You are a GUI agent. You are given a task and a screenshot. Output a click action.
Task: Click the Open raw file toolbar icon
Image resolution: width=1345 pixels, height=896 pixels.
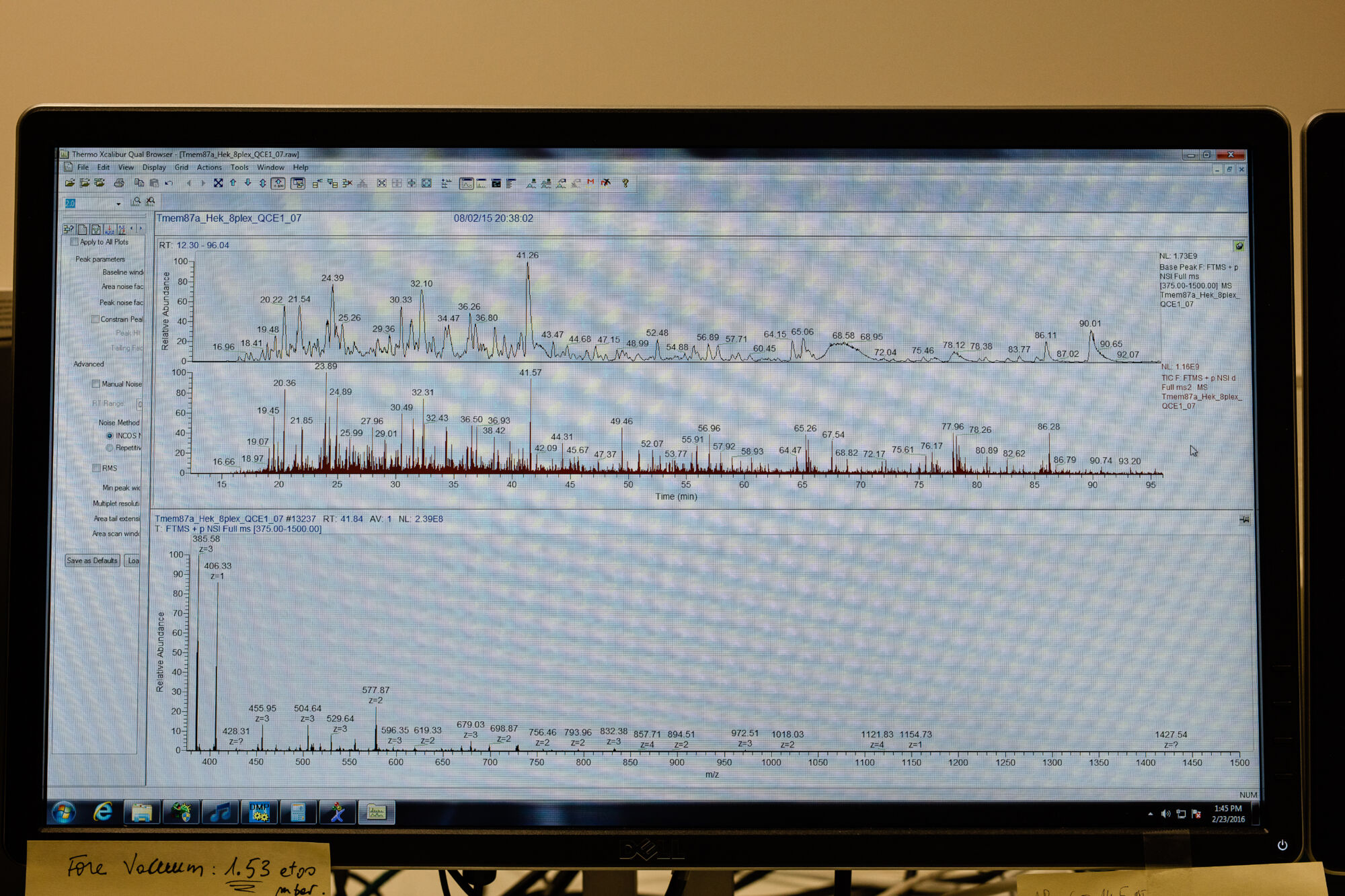coord(70,183)
